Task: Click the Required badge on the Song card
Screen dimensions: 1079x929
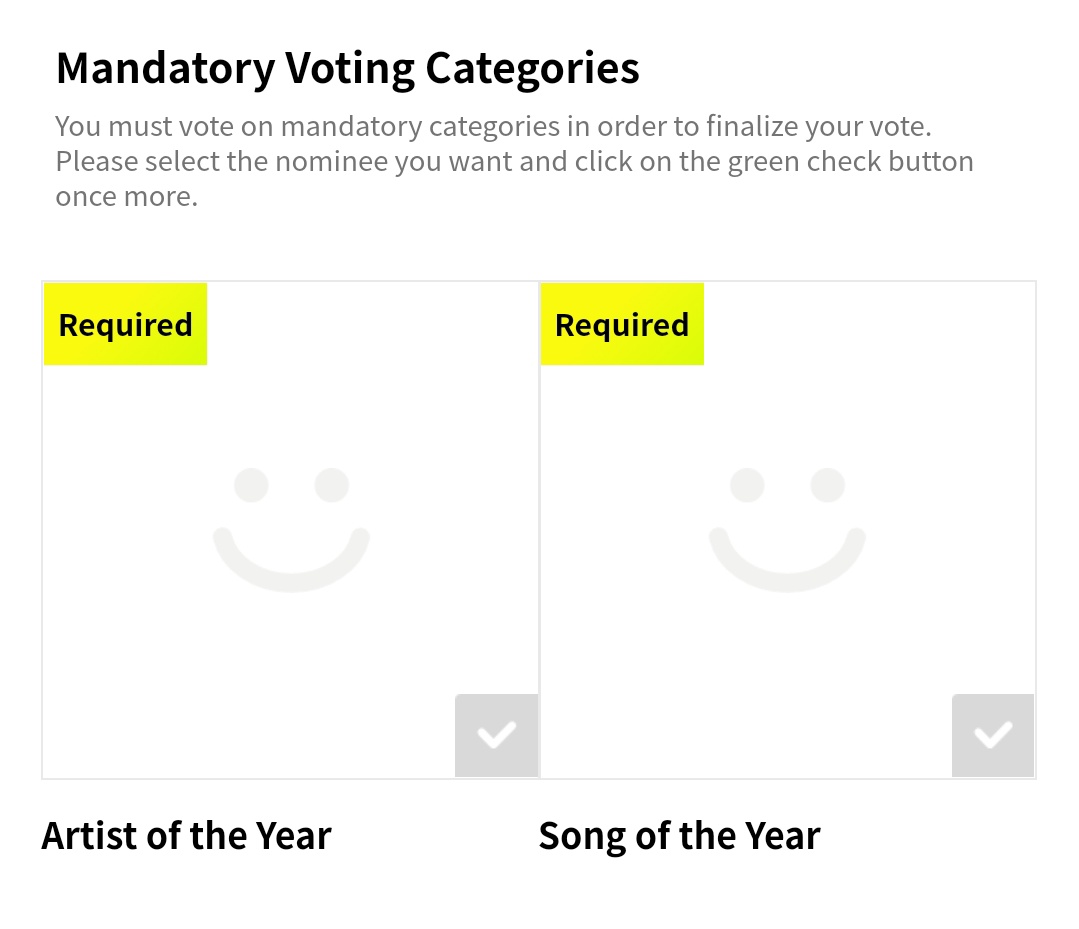Action: [622, 324]
